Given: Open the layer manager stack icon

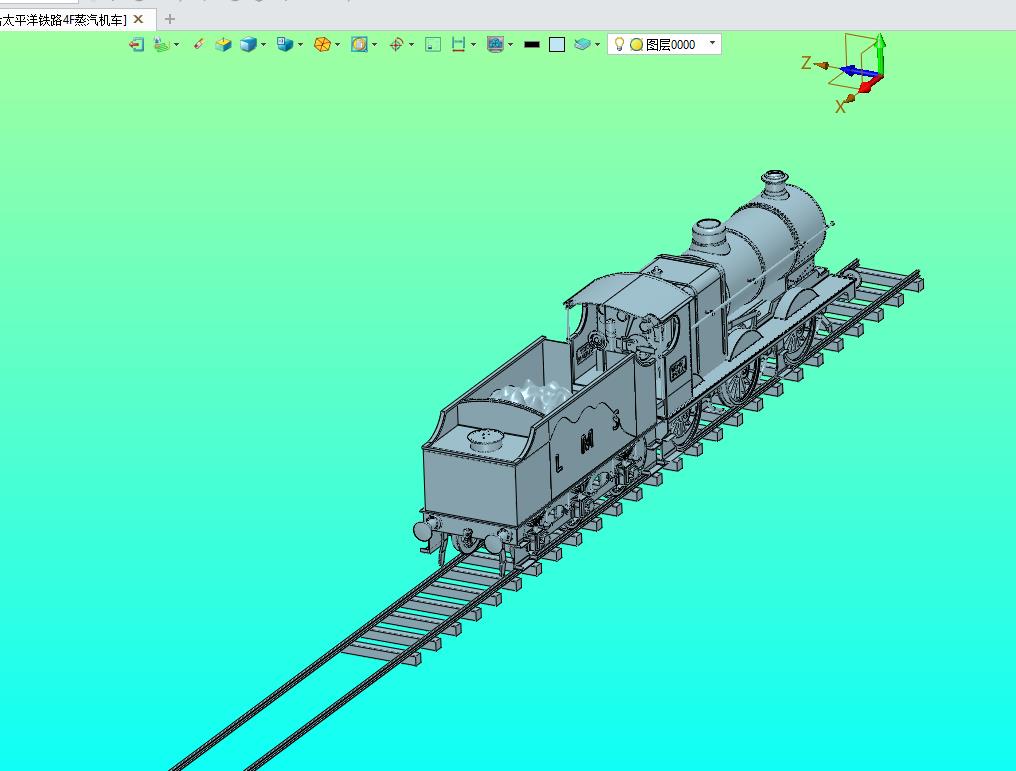Looking at the screenshot, I should point(583,44).
